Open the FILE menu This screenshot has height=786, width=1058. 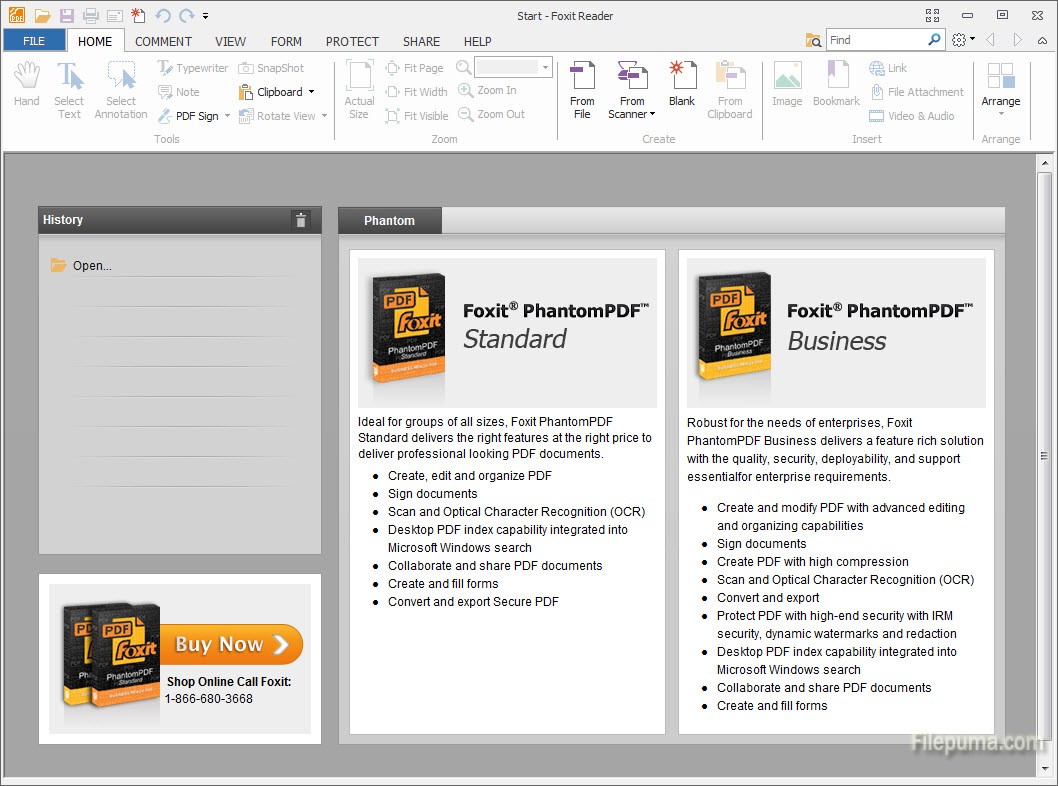34,41
